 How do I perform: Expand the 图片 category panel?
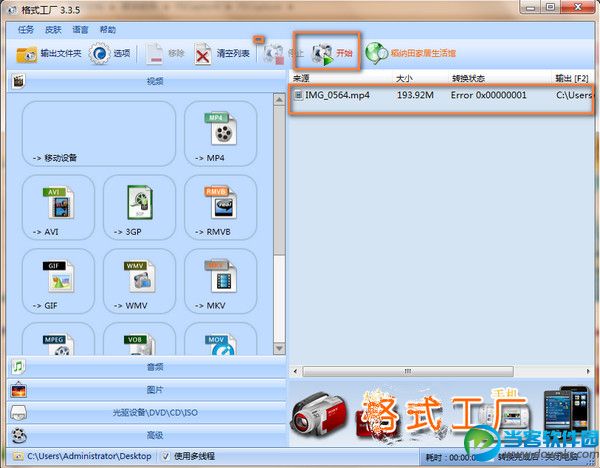click(x=146, y=390)
